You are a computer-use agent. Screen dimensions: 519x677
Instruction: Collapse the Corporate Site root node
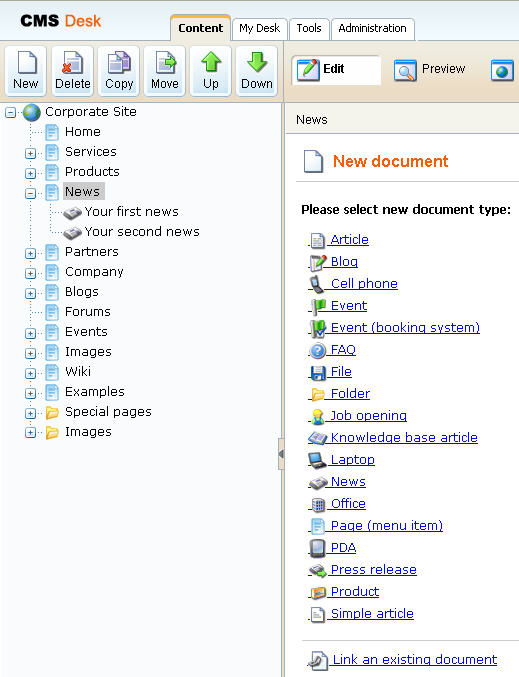point(10,113)
